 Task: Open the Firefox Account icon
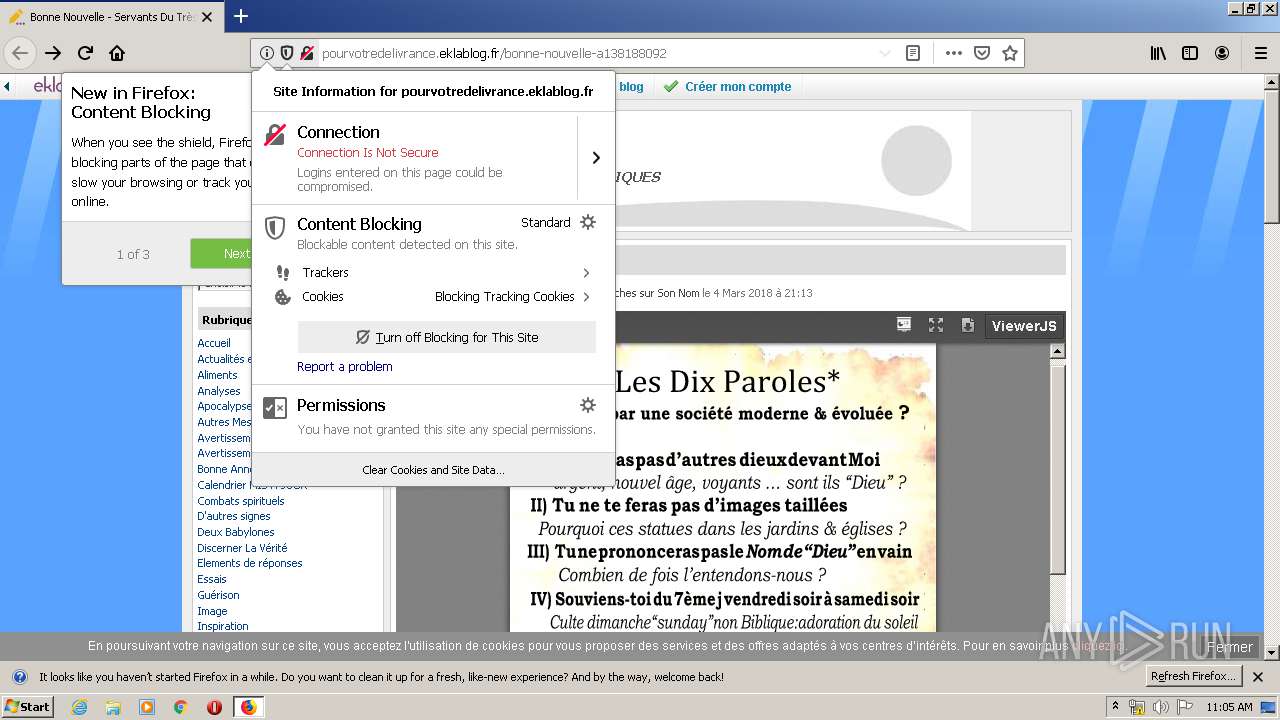pos(1222,53)
